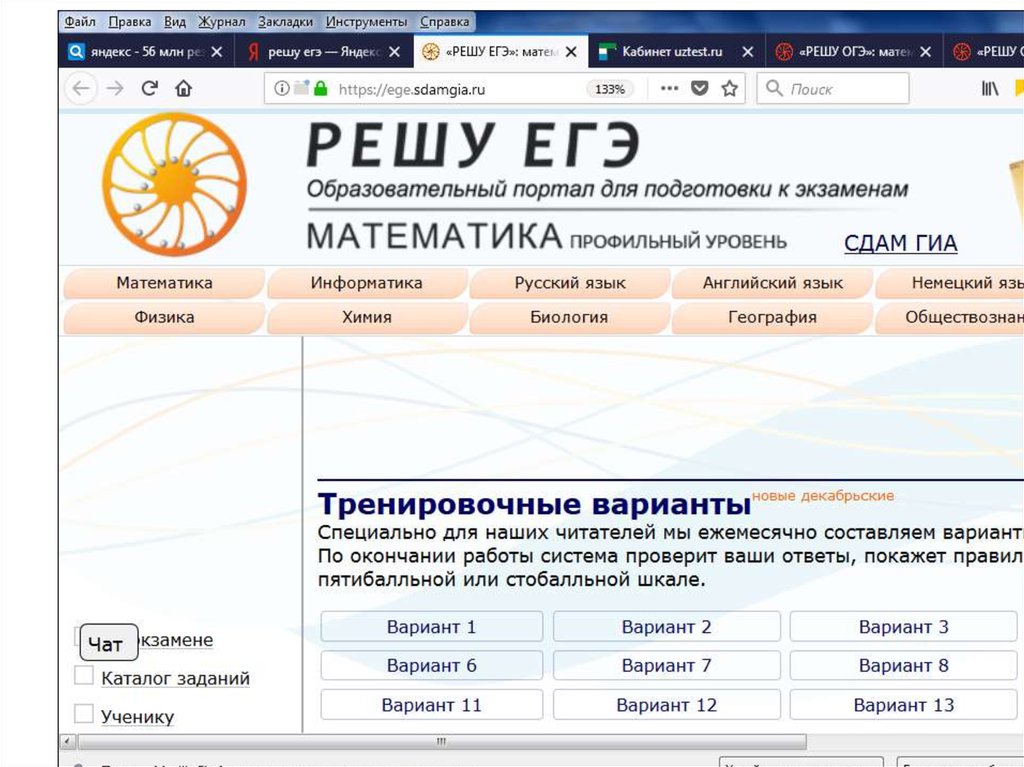Start Вариант 2

[x=667, y=627]
